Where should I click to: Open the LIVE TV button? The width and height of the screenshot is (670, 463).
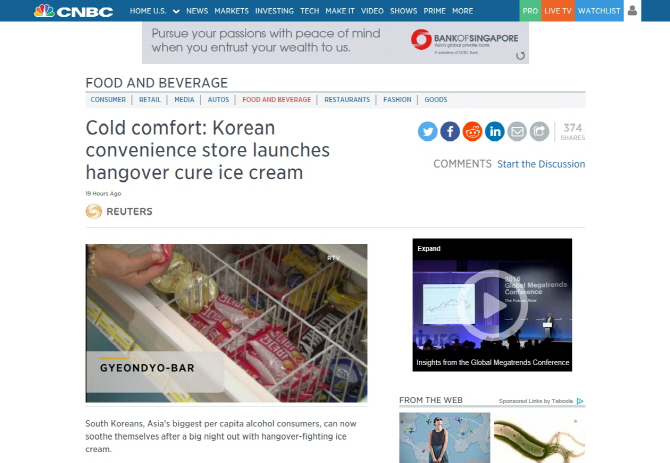point(558,11)
